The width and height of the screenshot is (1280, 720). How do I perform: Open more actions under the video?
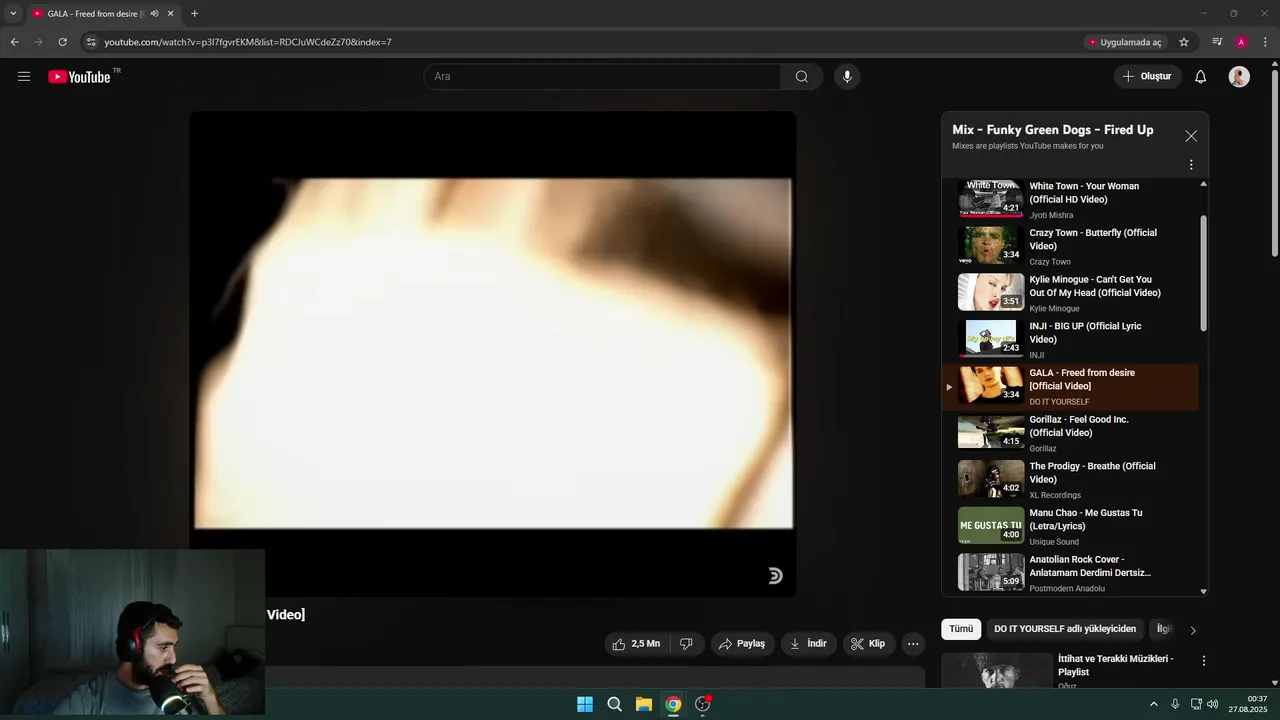coord(913,644)
